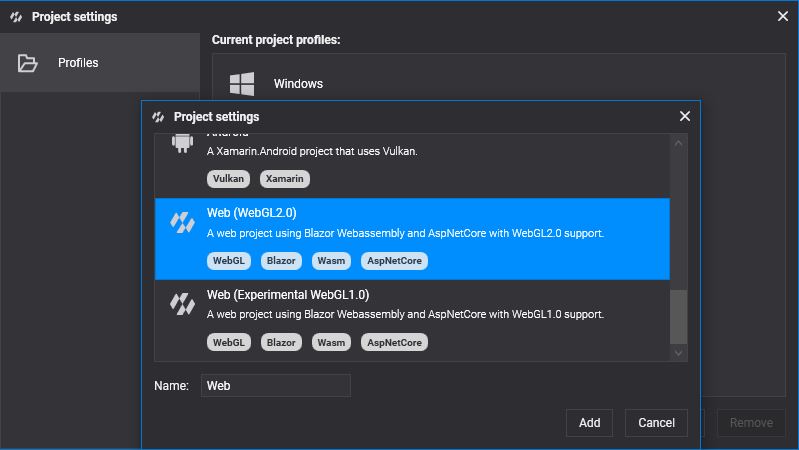Select the Web (WebGL2.0) template icon
799x450 pixels.
coord(182,223)
